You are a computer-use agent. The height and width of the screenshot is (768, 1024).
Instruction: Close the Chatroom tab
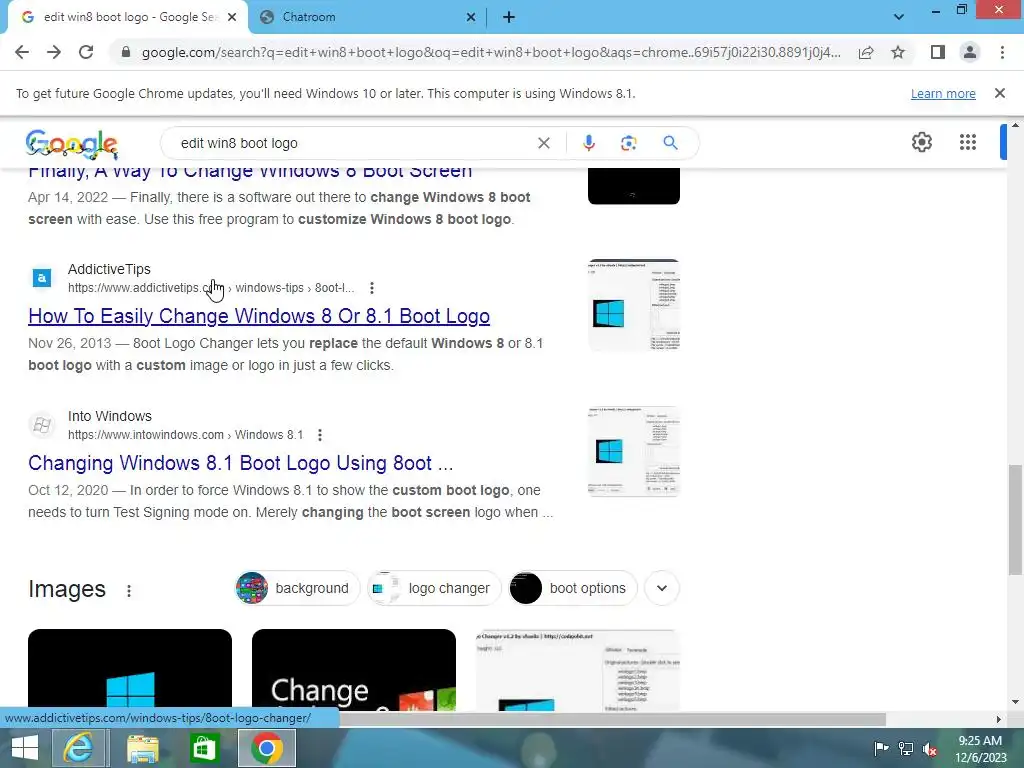pos(471,18)
